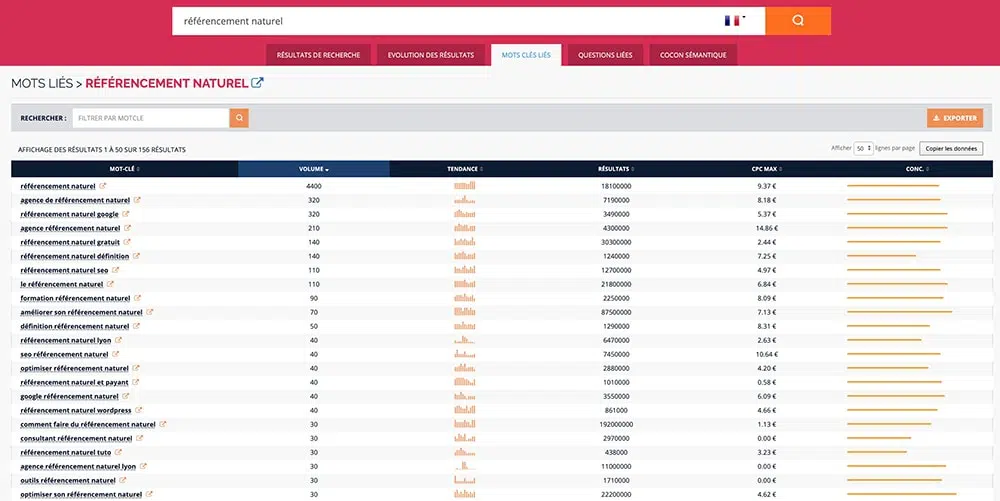Image resolution: width=1000 pixels, height=501 pixels.
Task: Open external icon next to référencement naturel lyon
Action: pos(119,340)
